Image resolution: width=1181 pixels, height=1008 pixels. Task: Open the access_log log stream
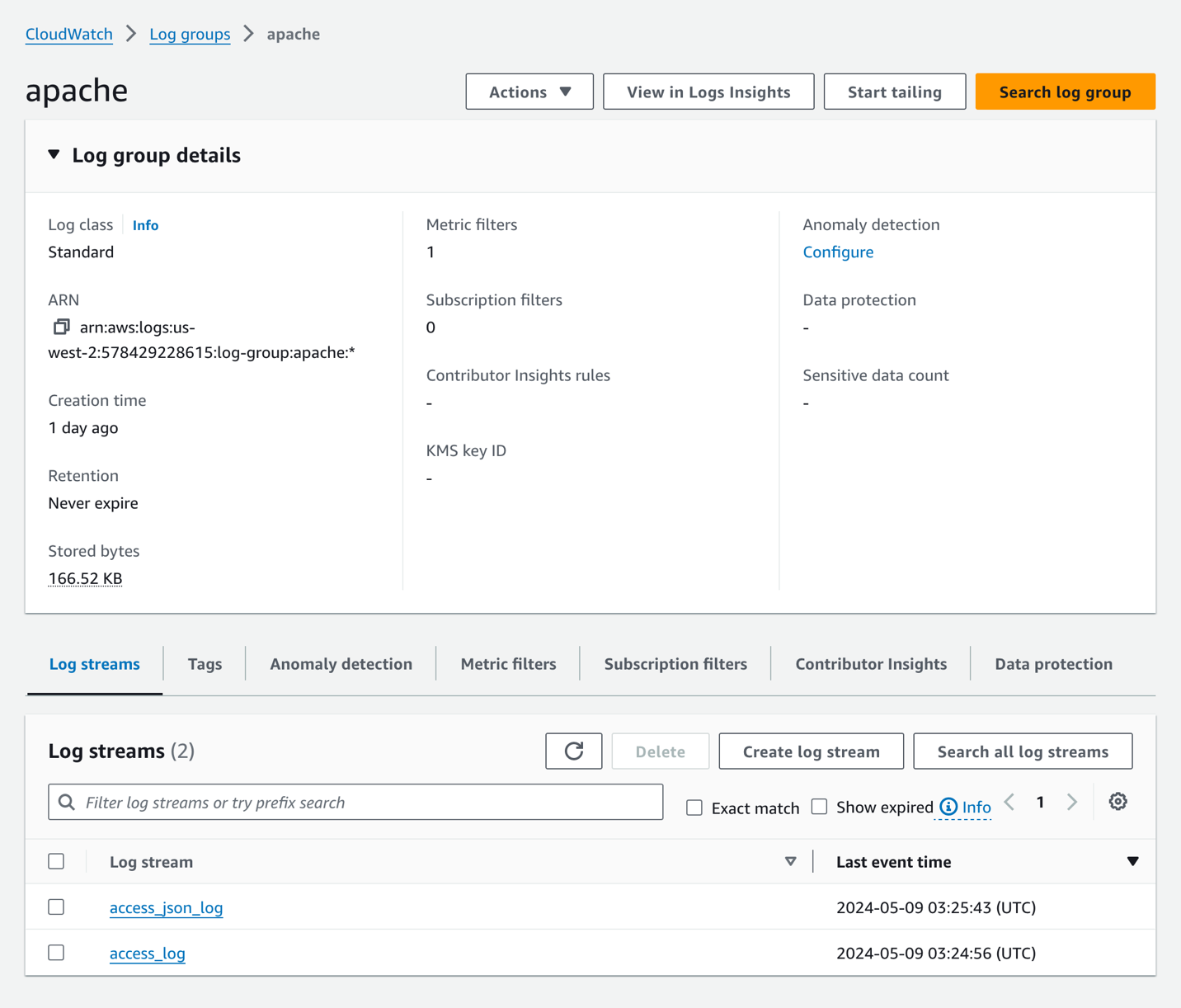pyautogui.click(x=148, y=954)
